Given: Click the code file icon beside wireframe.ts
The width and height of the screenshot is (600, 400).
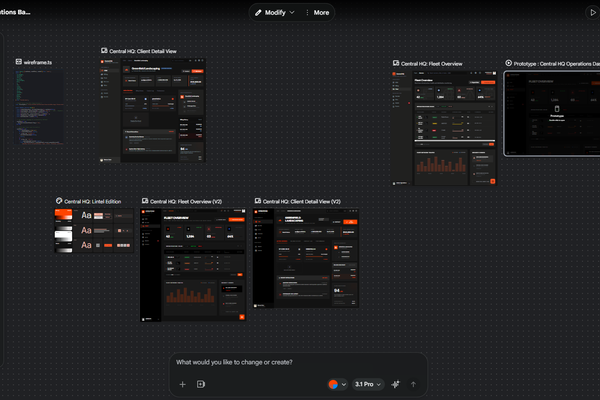Looking at the screenshot, I should [18, 62].
